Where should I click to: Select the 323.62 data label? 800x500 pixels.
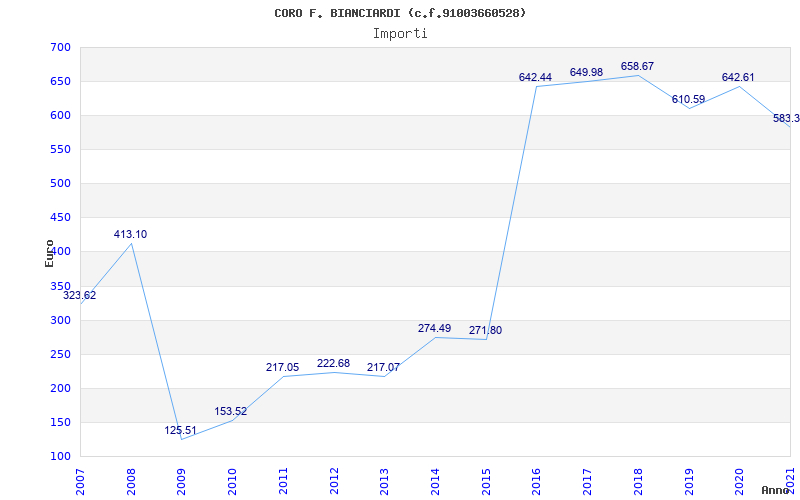click(x=80, y=295)
